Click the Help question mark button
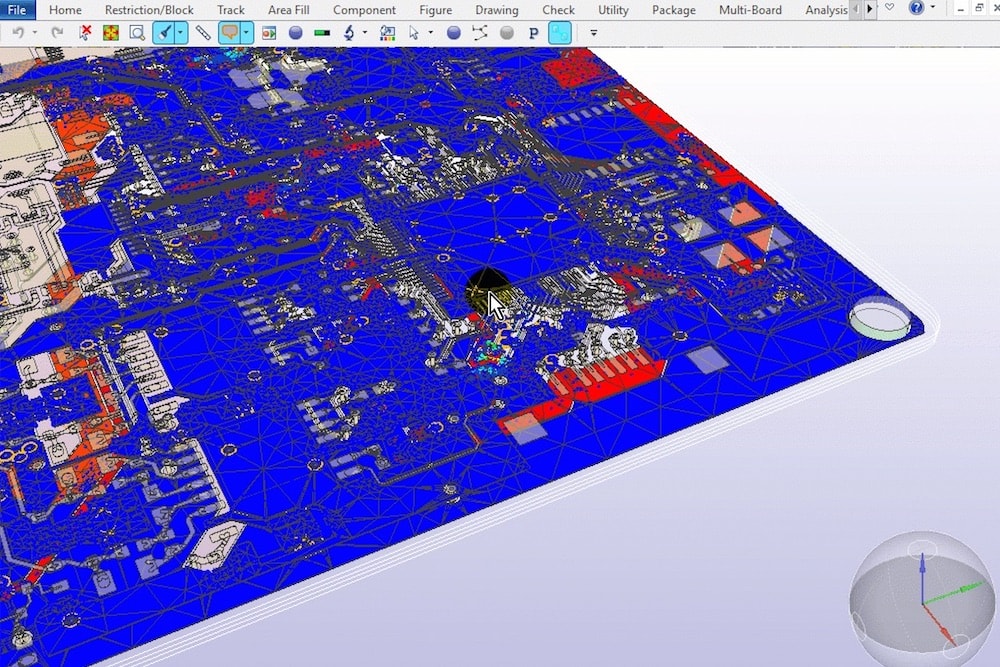 [x=916, y=9]
